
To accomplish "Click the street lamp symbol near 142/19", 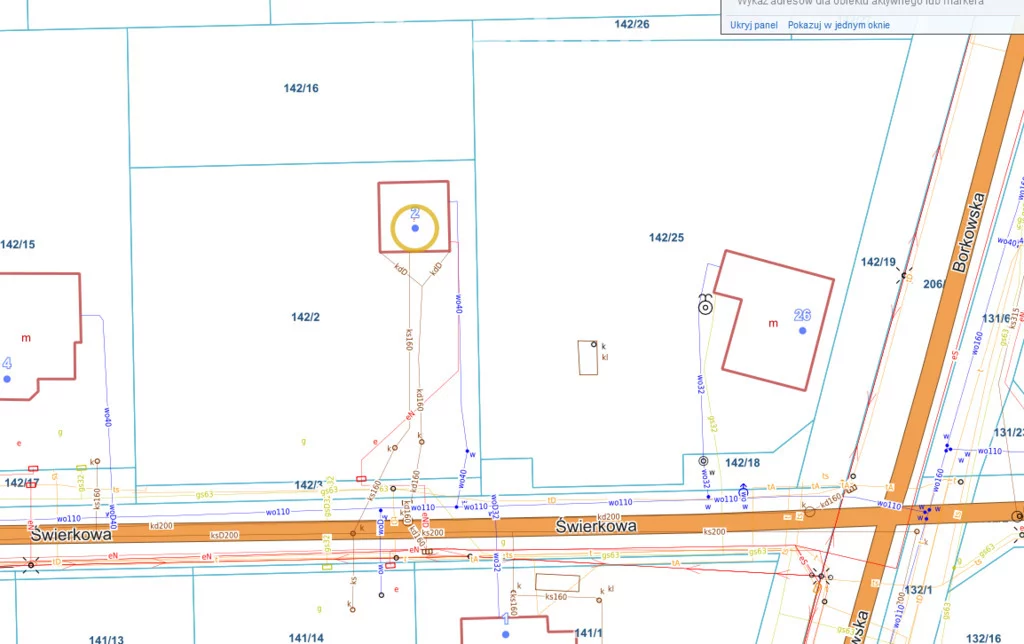I will tap(904, 275).
